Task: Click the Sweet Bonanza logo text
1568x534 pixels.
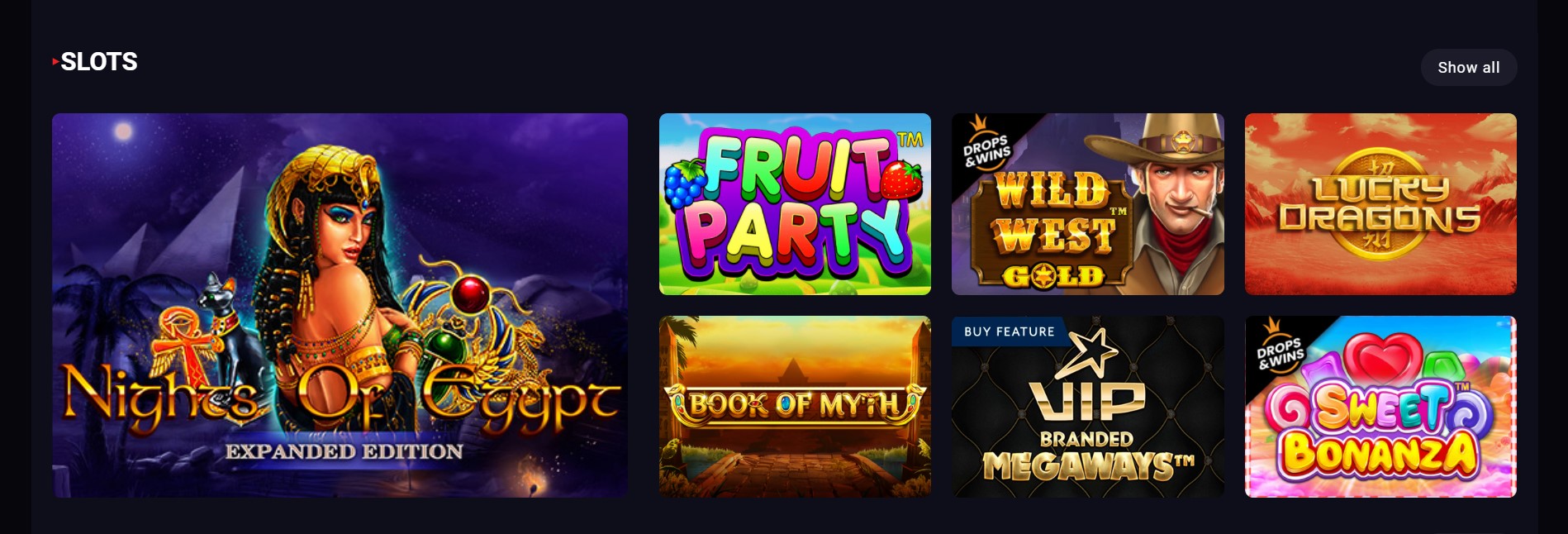Action: click(1378, 430)
